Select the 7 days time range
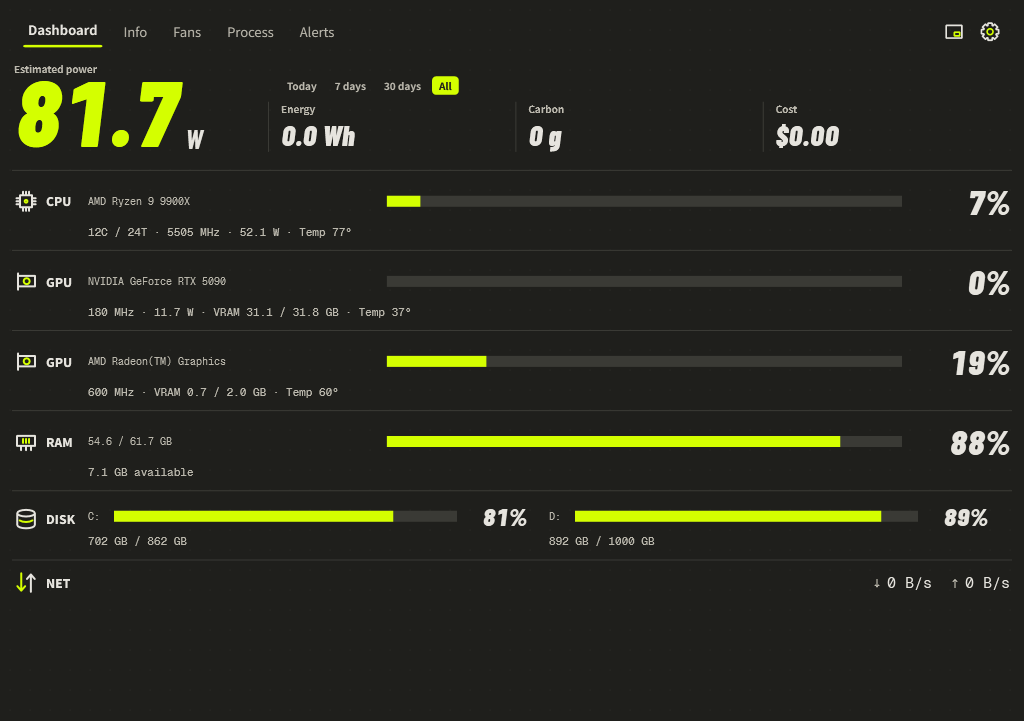The width and height of the screenshot is (1024, 721). click(x=350, y=86)
